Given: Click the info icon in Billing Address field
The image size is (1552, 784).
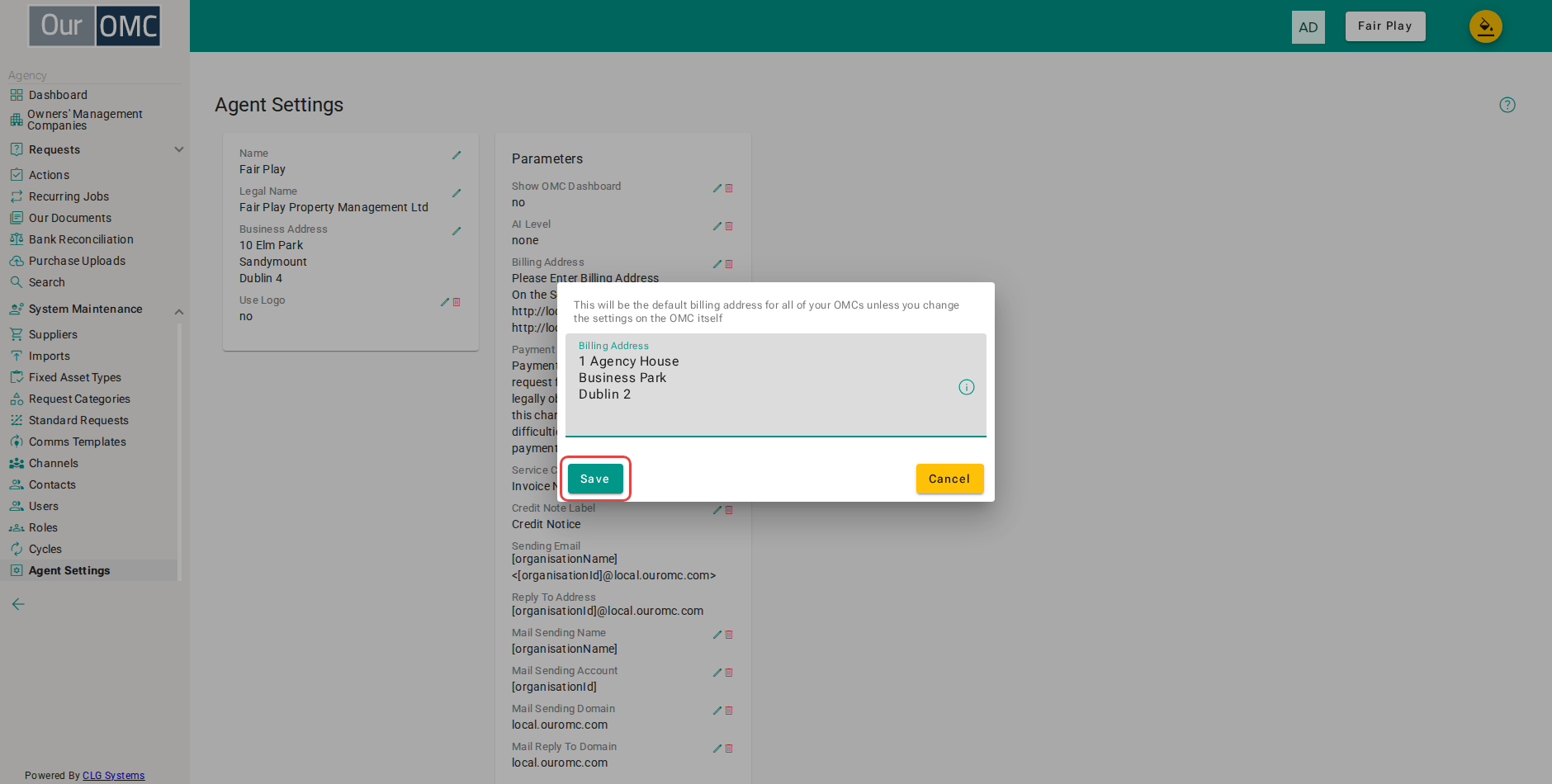Looking at the screenshot, I should pyautogui.click(x=967, y=387).
